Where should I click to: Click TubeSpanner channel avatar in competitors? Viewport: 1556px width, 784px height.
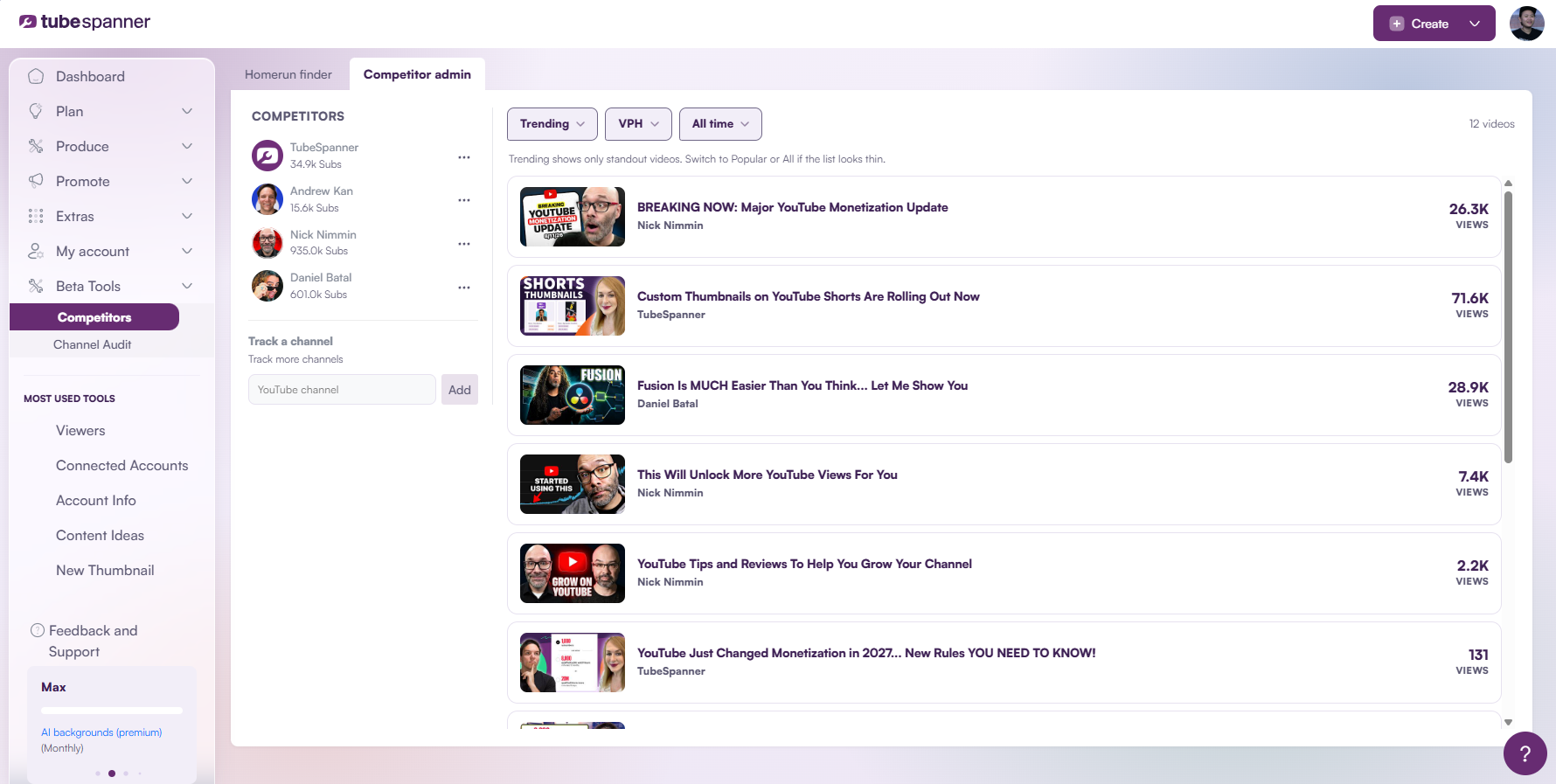267,156
